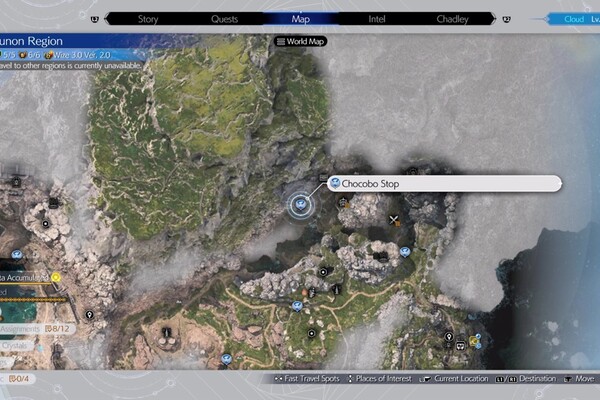Click the Cloud character level tag
600x400 pixels.
(574, 19)
